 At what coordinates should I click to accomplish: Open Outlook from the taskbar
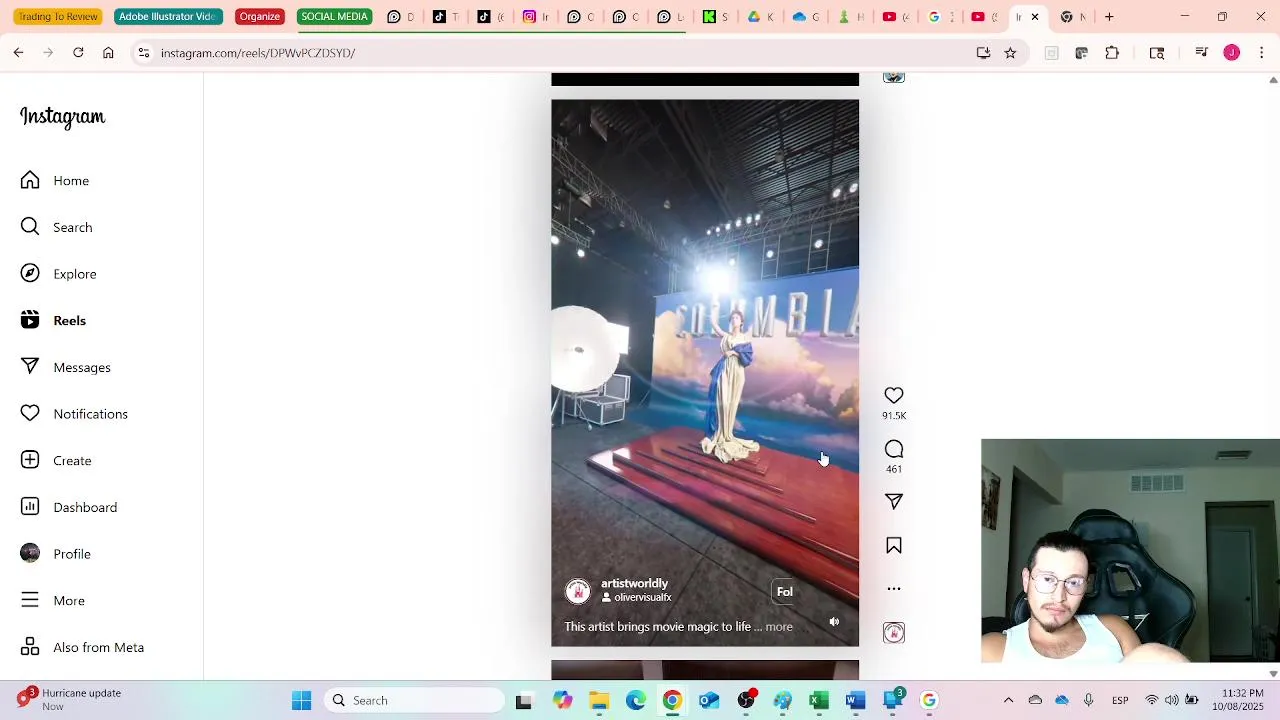[709, 701]
